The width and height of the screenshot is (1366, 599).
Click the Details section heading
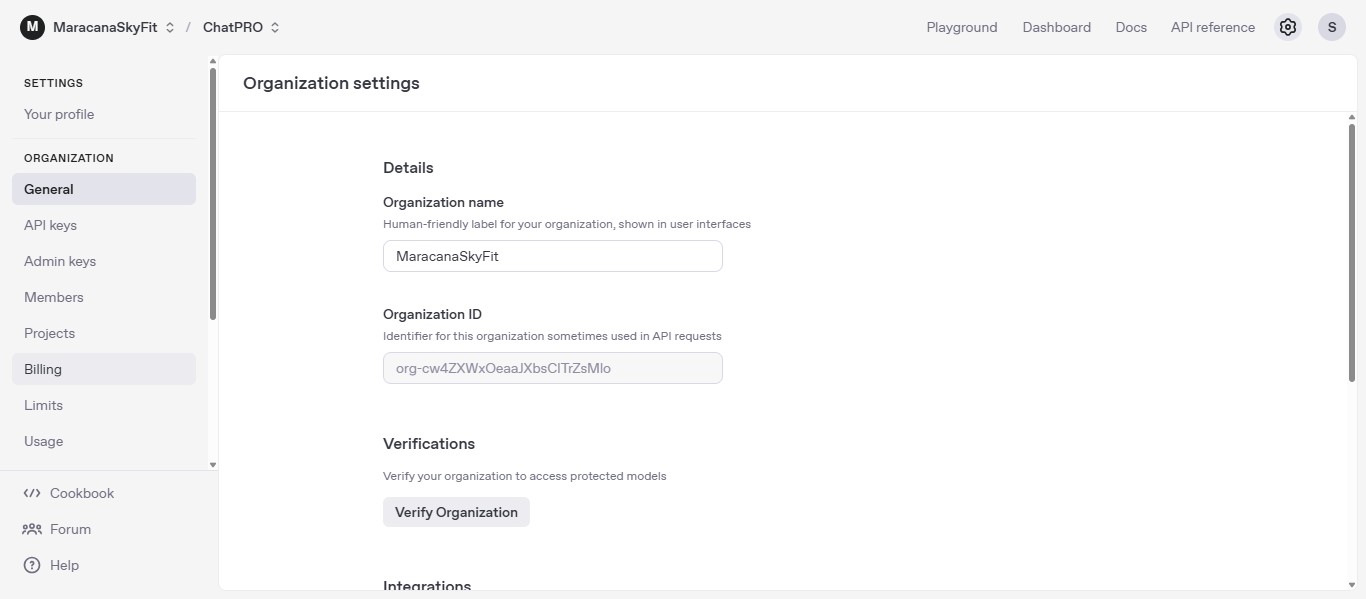coord(408,167)
